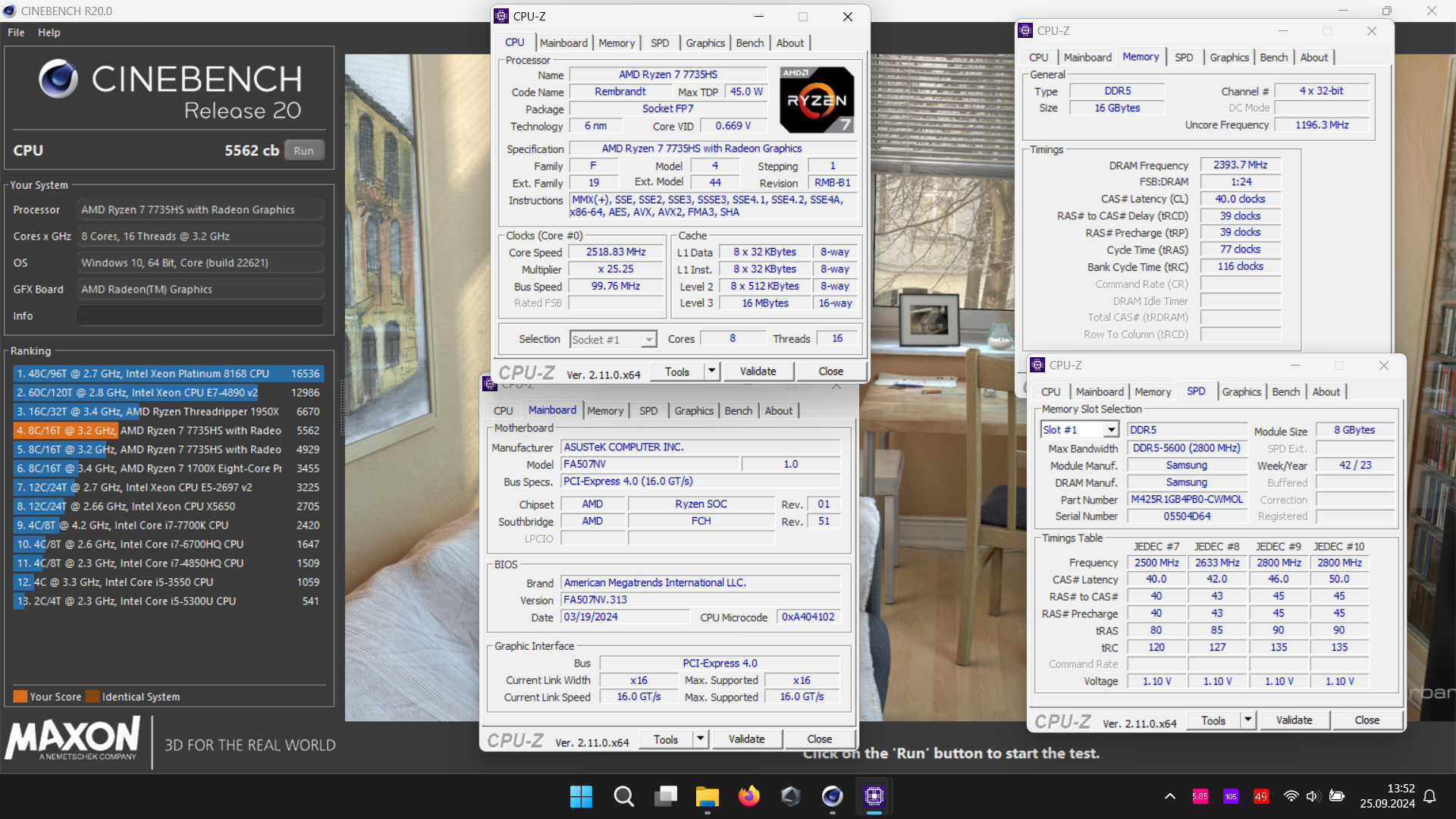The image size is (1456, 819).
Task: Select CPU tab in Memory window
Action: coord(1039,58)
